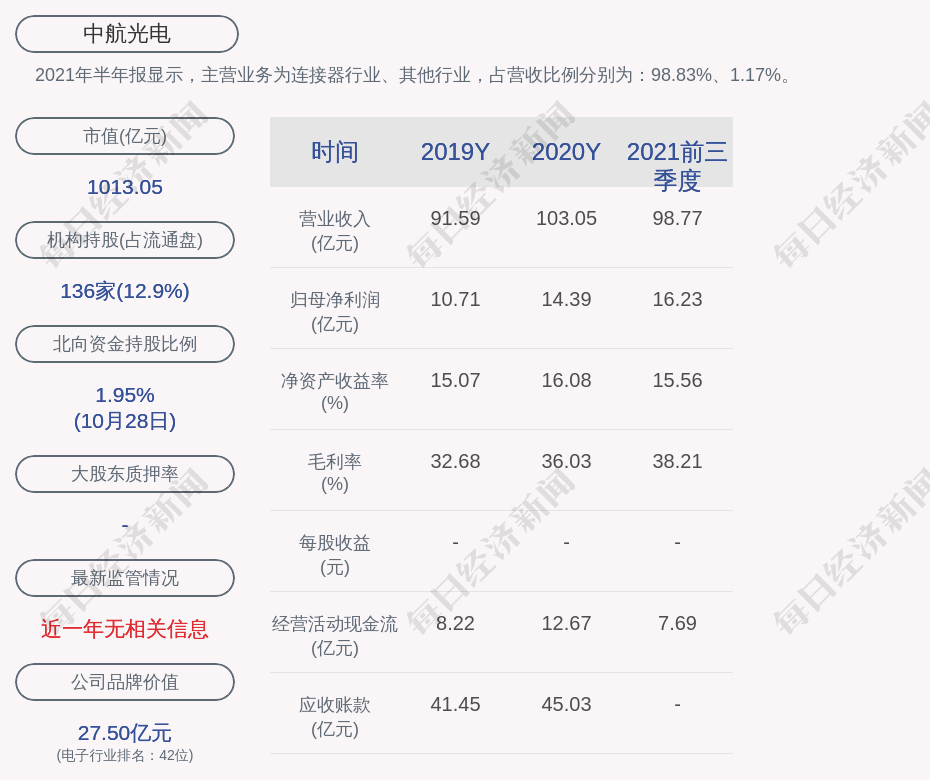Click revenue cell 91.59
930x780 pixels.
456,218
